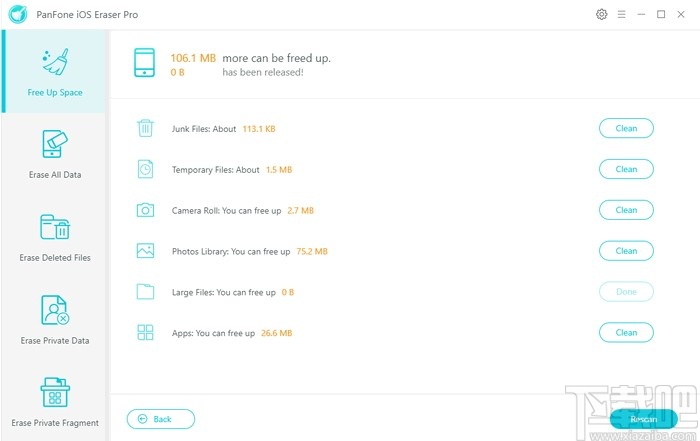Screen dimensions: 700x441
Task: Clean the Apps data
Action: 626,333
